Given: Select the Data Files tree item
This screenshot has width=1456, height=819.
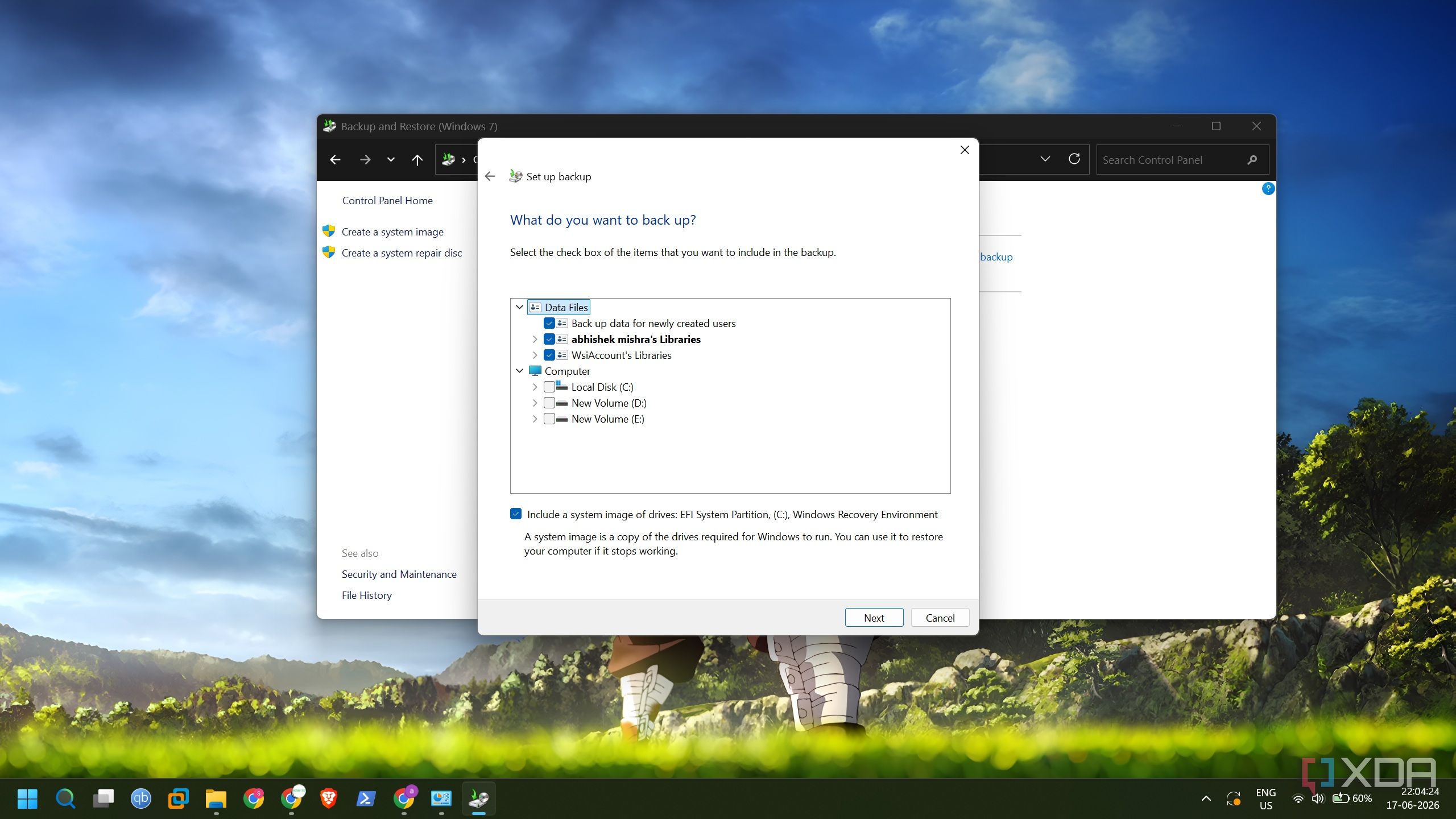Looking at the screenshot, I should (559, 307).
